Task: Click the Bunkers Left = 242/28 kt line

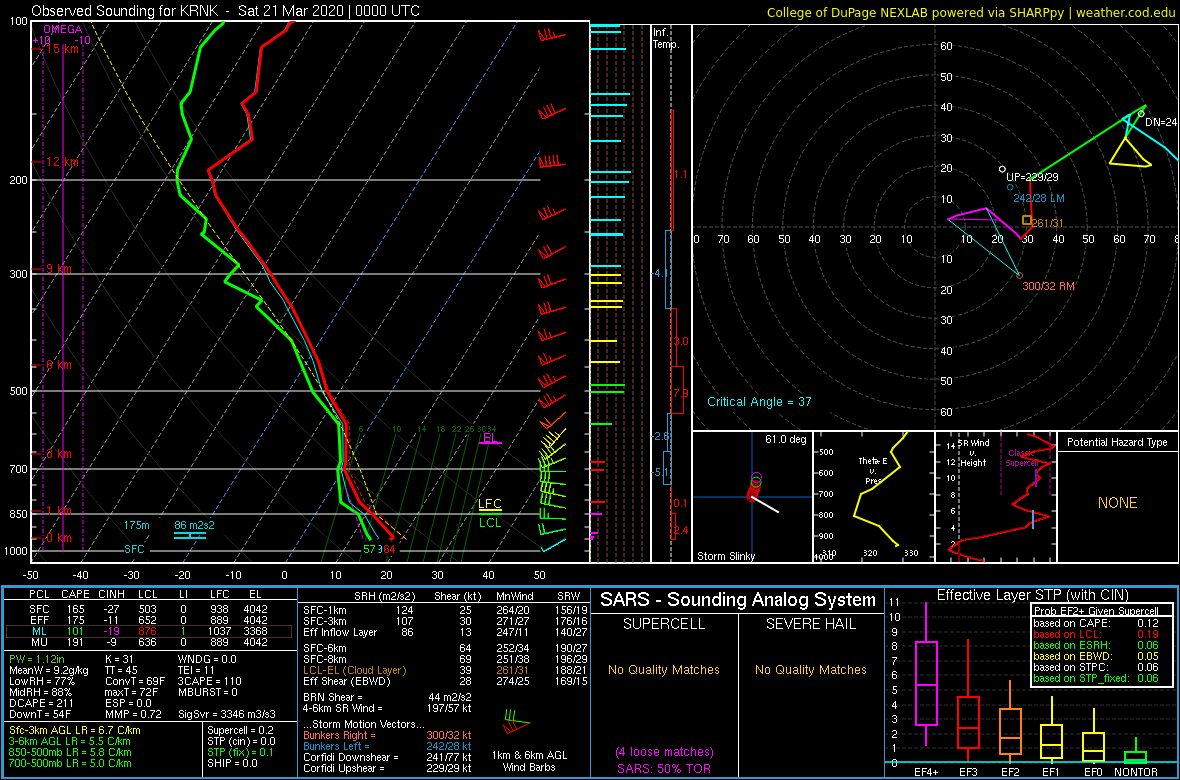Action: [x=387, y=746]
